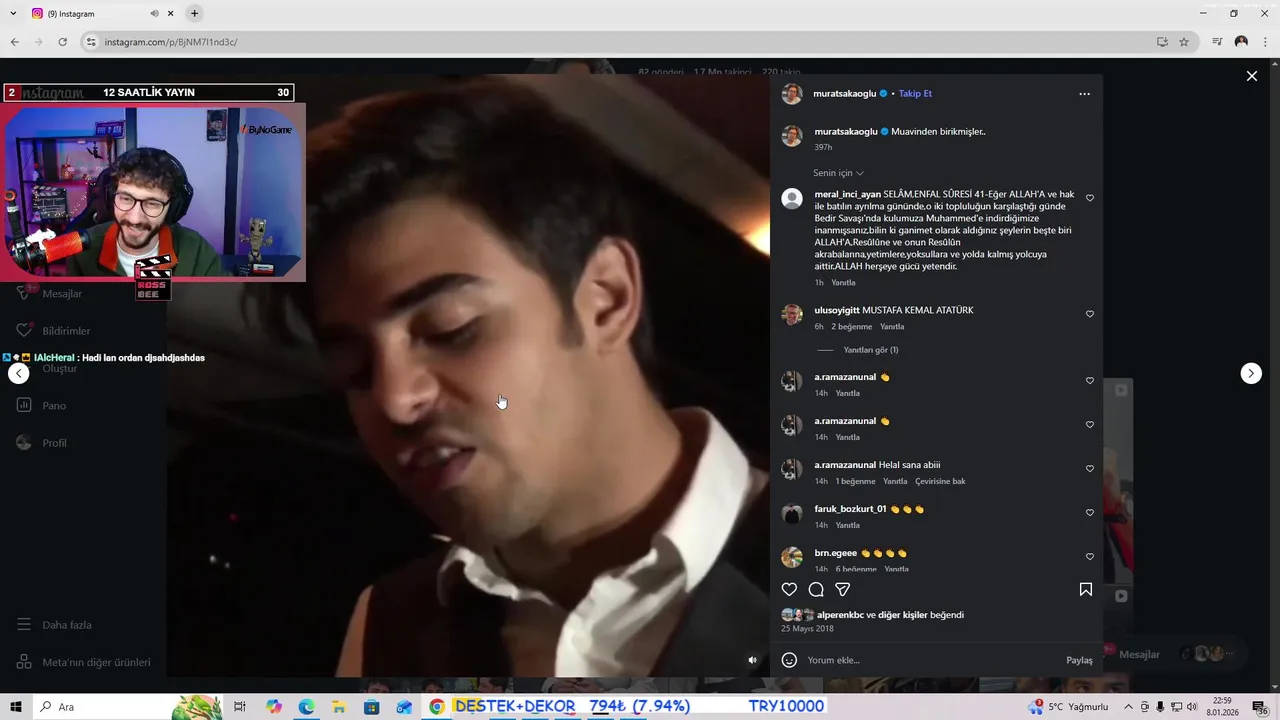Viewport: 1280px width, 720px height.
Task: Mute or unmute the video sound
Action: (753, 660)
